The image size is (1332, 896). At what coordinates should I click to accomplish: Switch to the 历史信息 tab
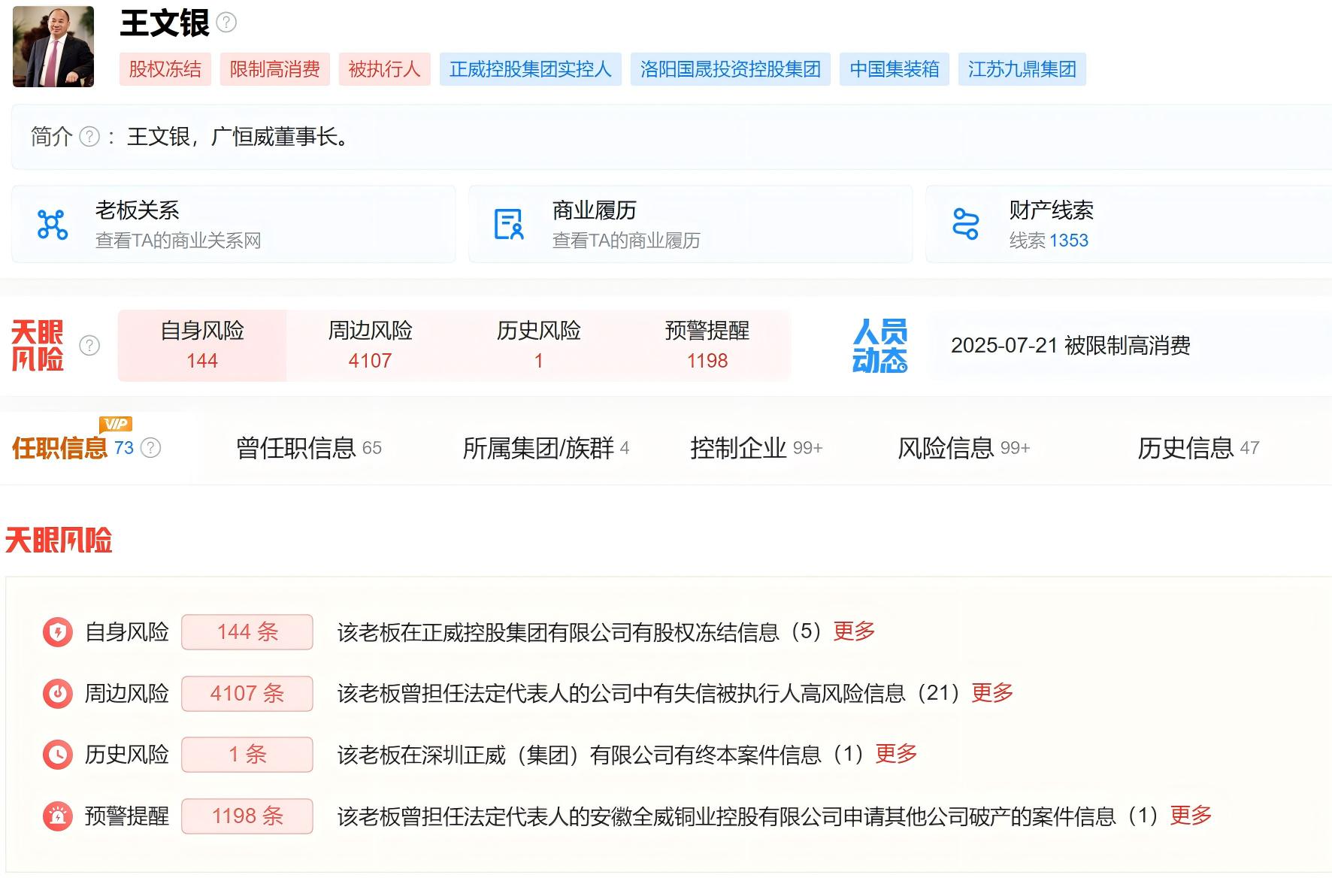pos(1198,448)
